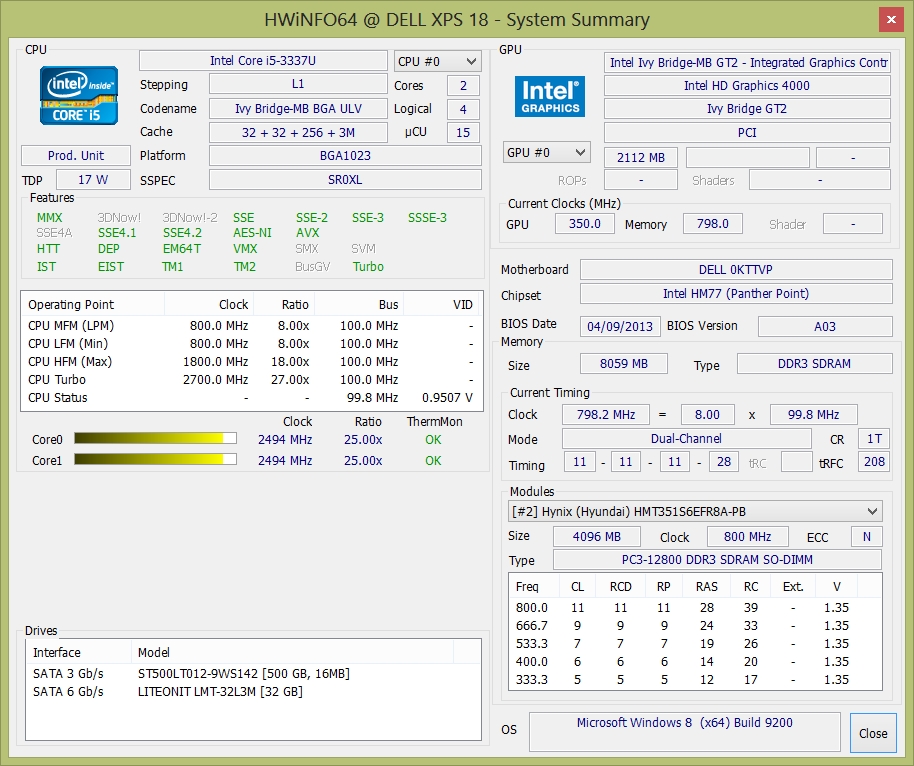Click the Freq column header in timings table
The height and width of the screenshot is (766, 914).
coord(535,586)
